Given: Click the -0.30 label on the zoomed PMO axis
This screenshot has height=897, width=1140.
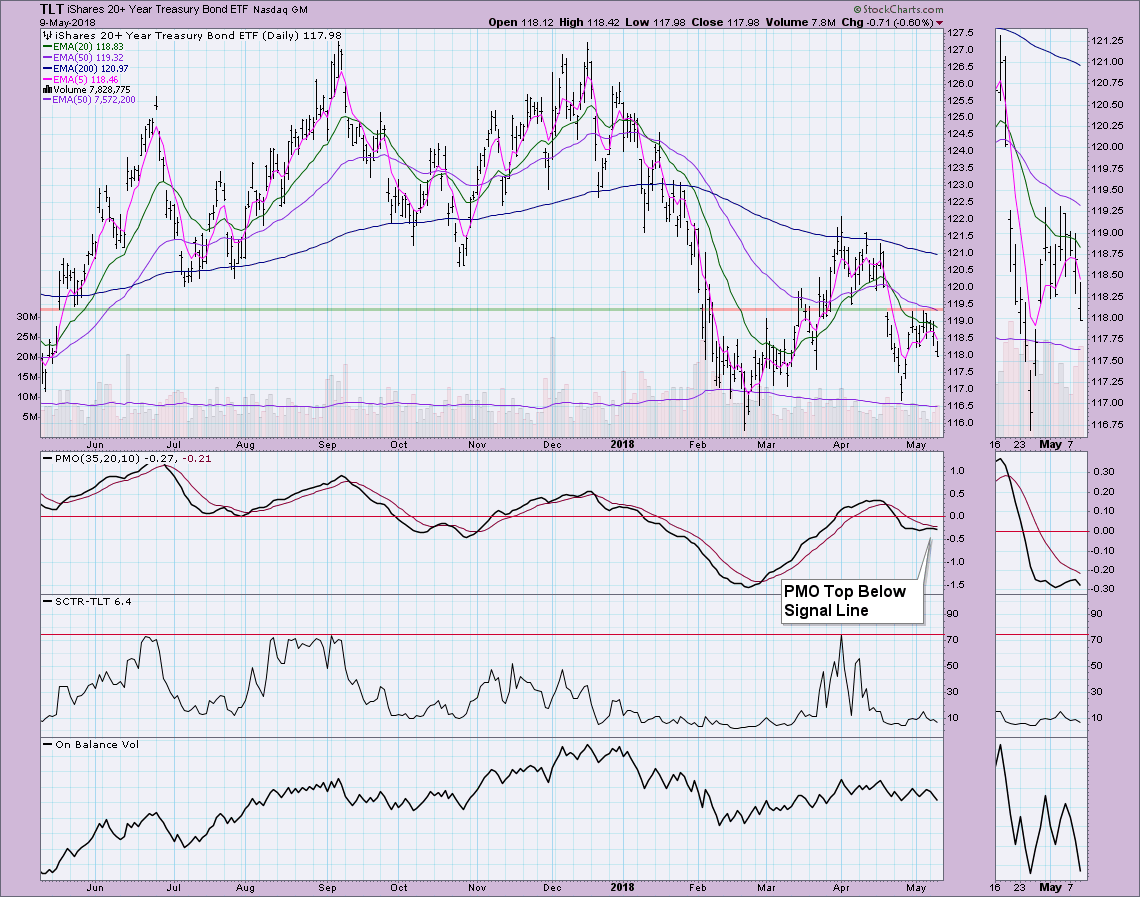Looking at the screenshot, I should pos(1103,589).
